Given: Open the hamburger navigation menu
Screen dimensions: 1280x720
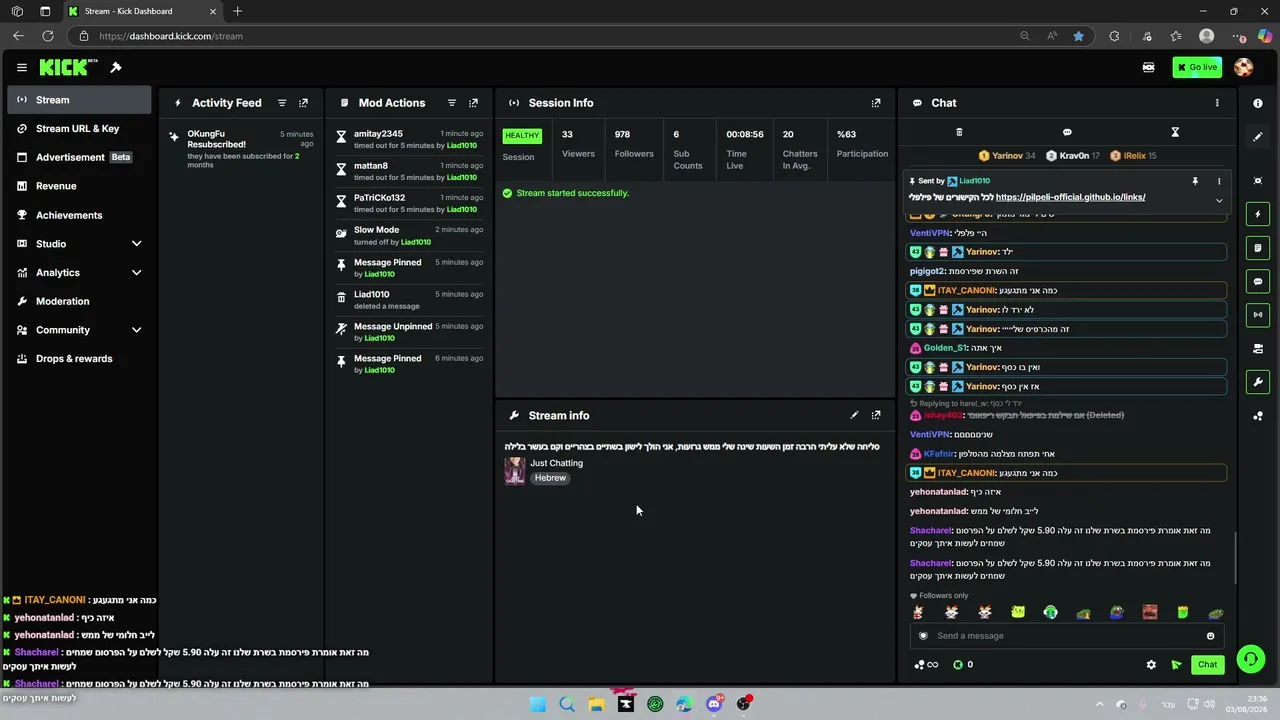Looking at the screenshot, I should tap(21, 68).
